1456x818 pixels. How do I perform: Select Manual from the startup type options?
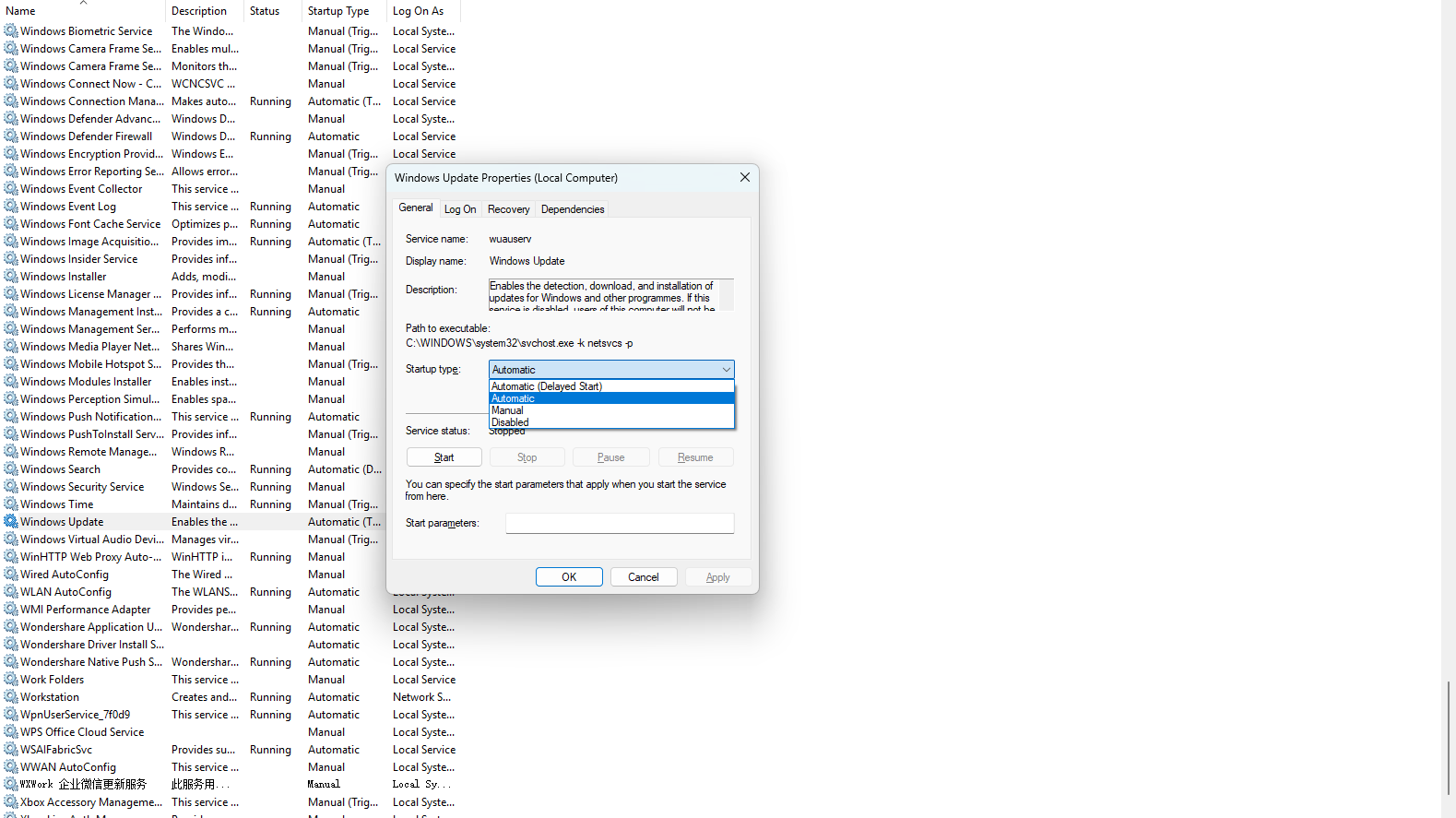click(507, 410)
